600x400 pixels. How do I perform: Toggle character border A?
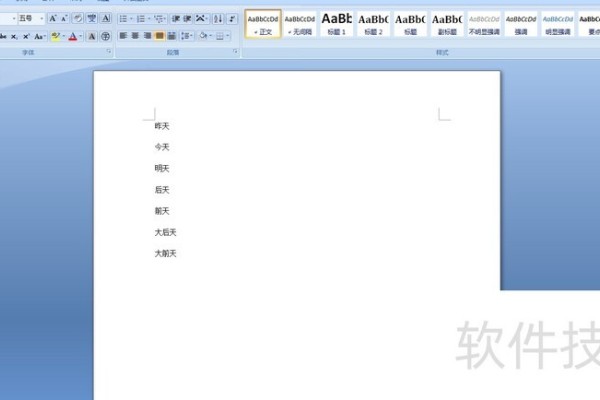click(x=106, y=18)
